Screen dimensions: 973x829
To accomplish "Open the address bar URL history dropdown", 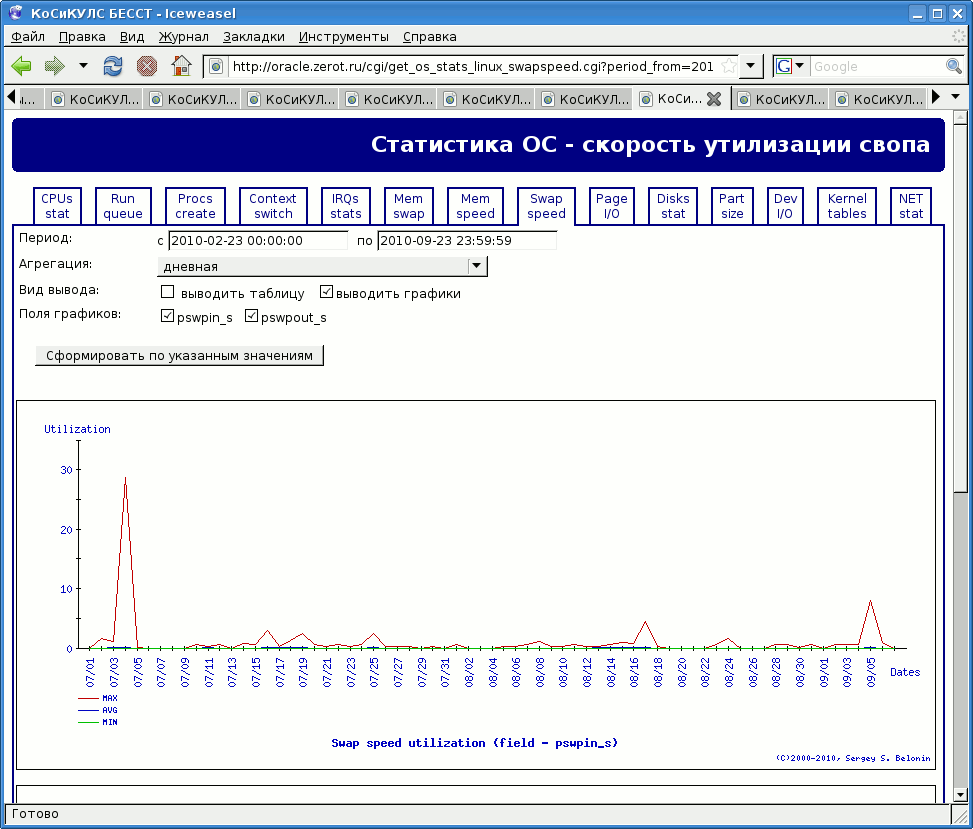I will (x=751, y=66).
